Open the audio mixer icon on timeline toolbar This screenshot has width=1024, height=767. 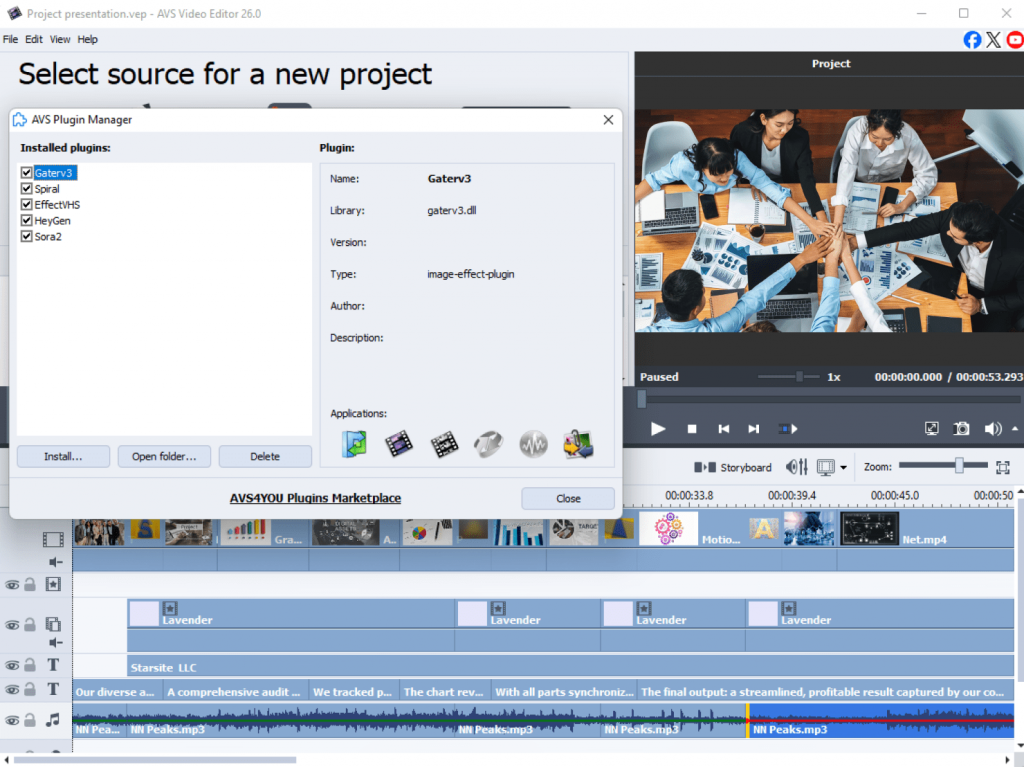[x=797, y=467]
